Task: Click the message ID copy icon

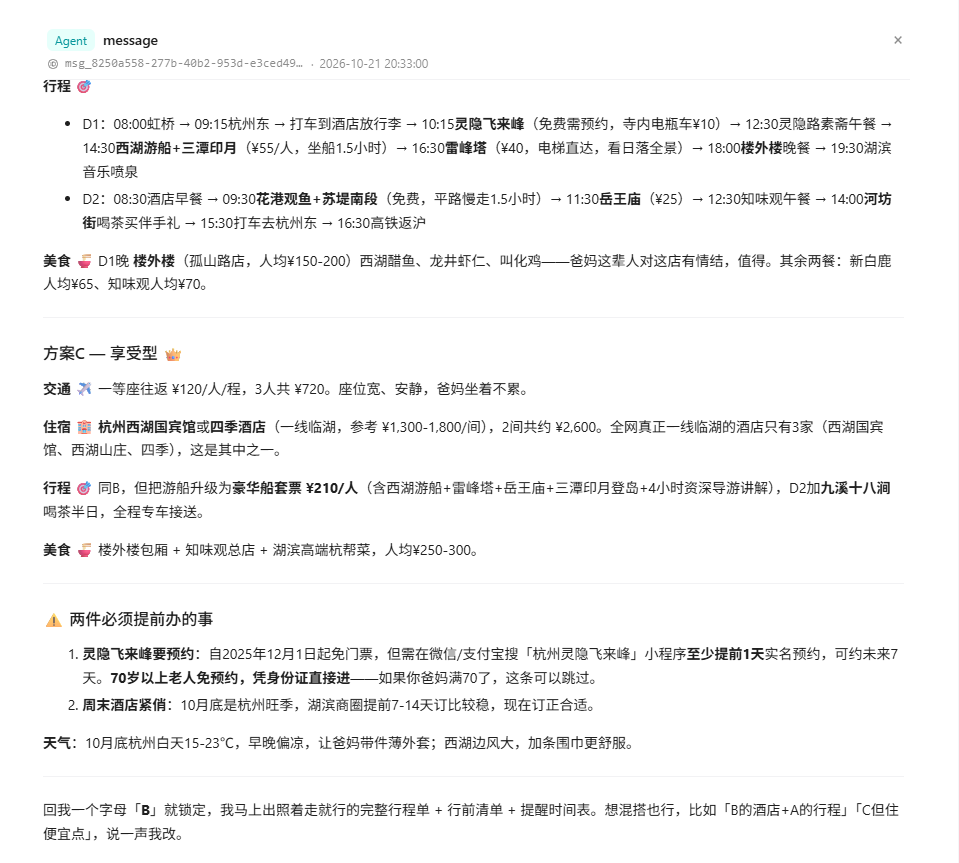Action: (53, 64)
